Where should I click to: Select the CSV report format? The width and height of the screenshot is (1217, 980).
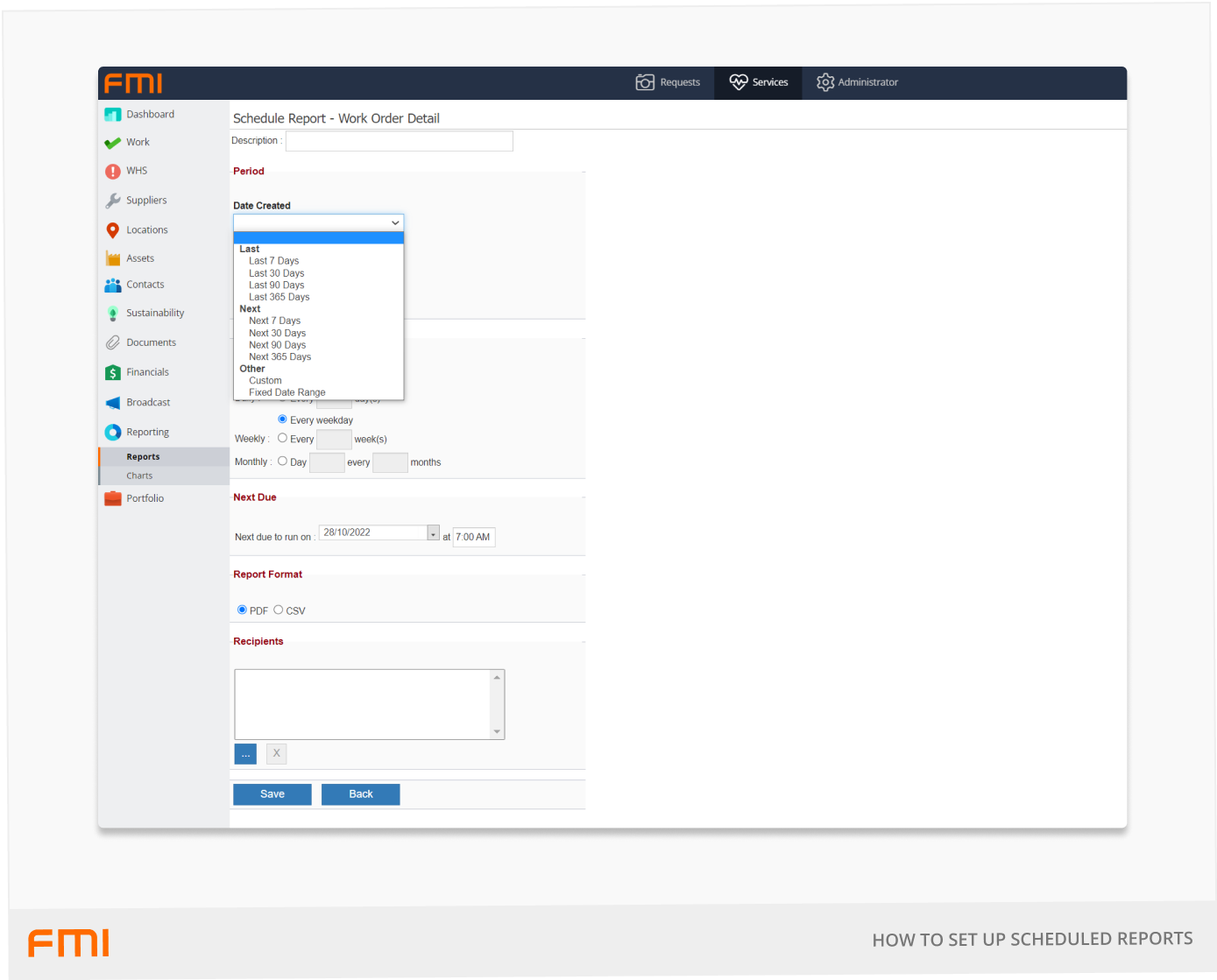pyautogui.click(x=279, y=610)
